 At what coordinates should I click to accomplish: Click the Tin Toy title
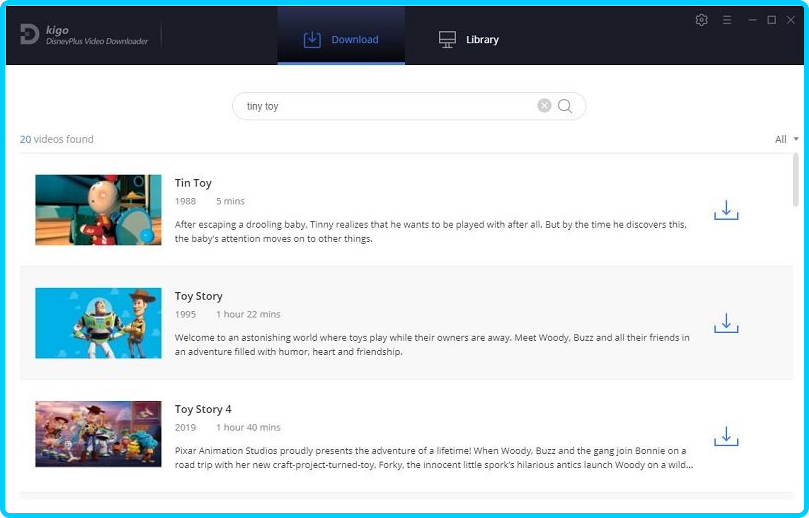(193, 183)
